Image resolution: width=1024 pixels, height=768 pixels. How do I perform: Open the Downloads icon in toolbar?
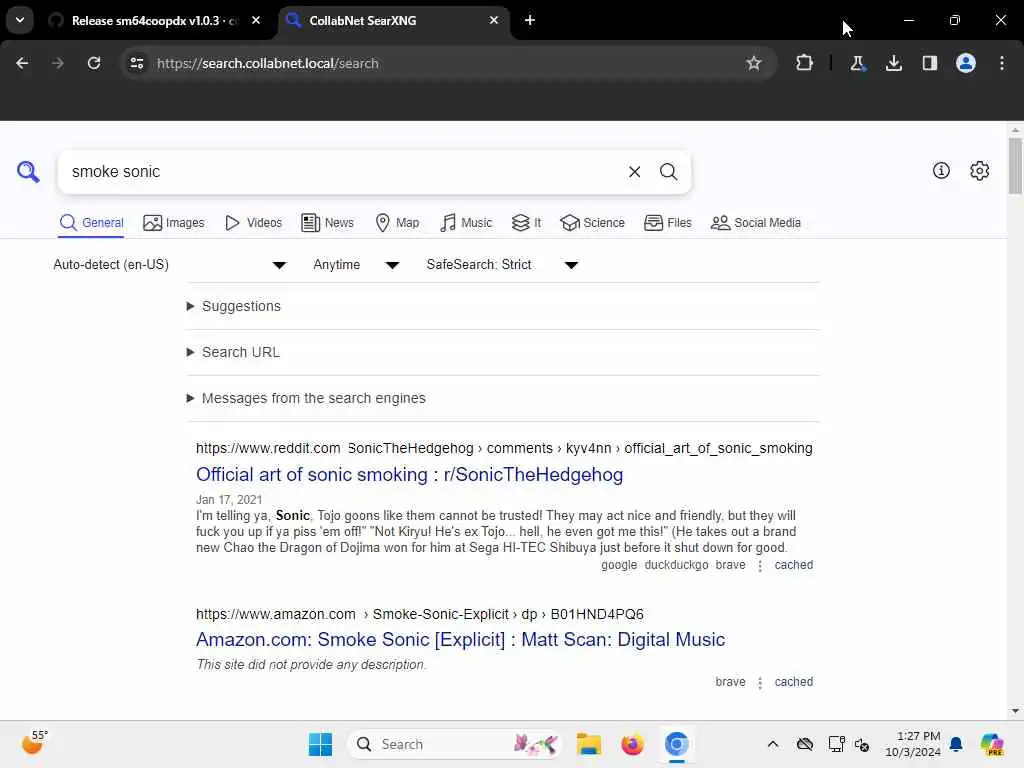coord(893,63)
